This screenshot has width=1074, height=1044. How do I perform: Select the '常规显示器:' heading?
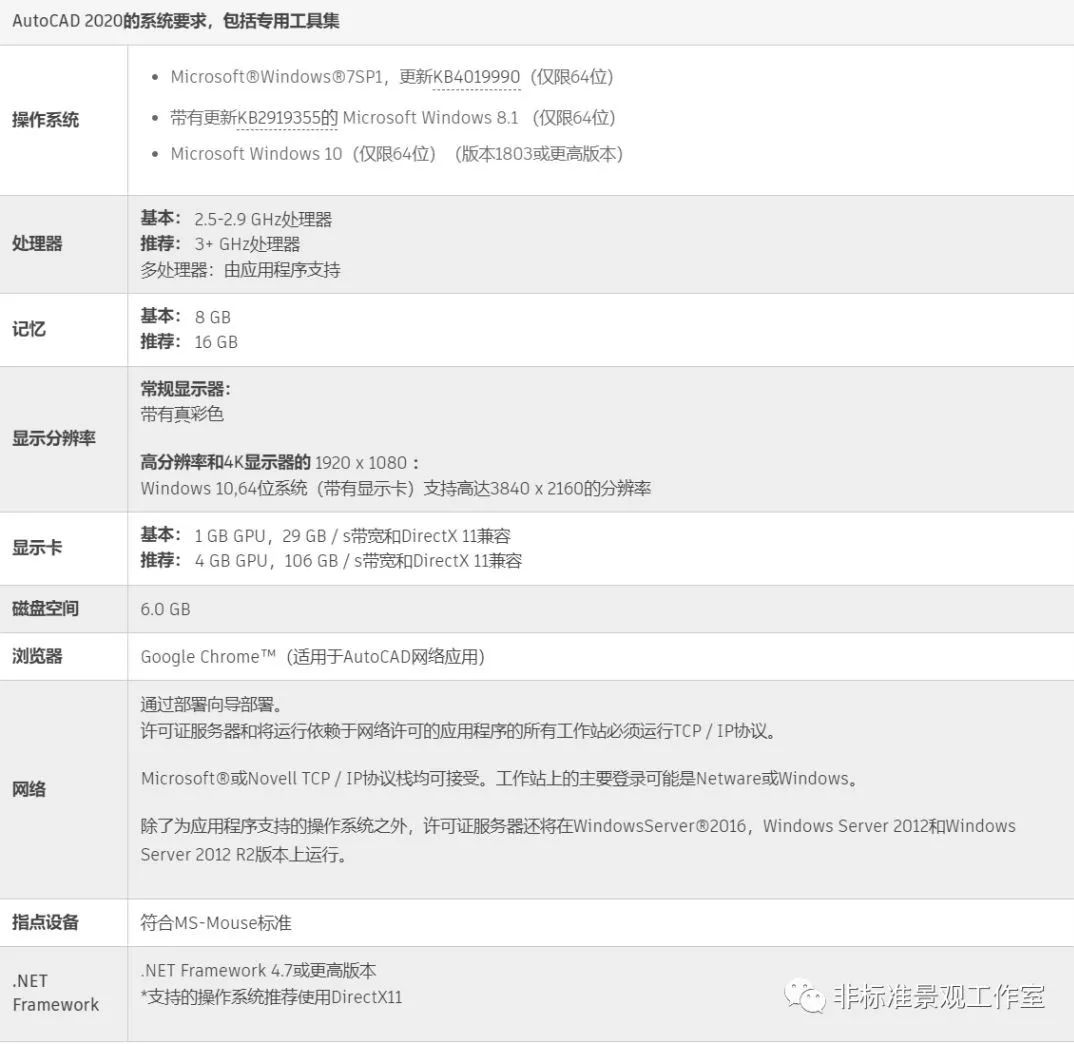click(x=186, y=389)
